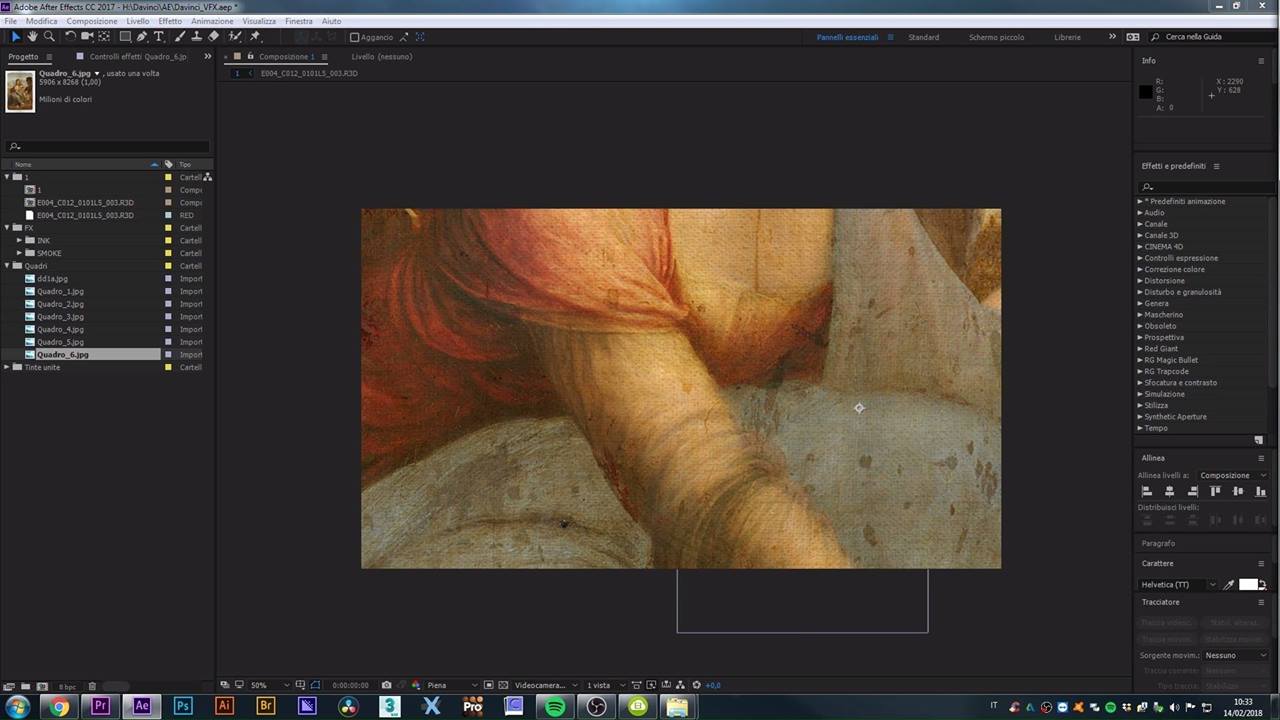This screenshot has width=1280, height=720.
Task: Pick font color with the eyedropper
Action: tap(1229, 585)
